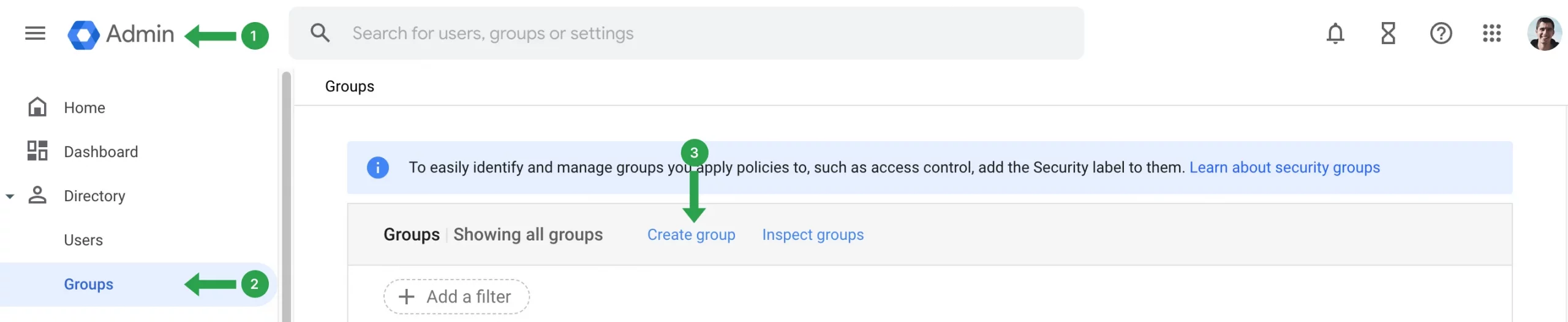Open the notifications bell
The height and width of the screenshot is (322, 1568).
[1335, 33]
